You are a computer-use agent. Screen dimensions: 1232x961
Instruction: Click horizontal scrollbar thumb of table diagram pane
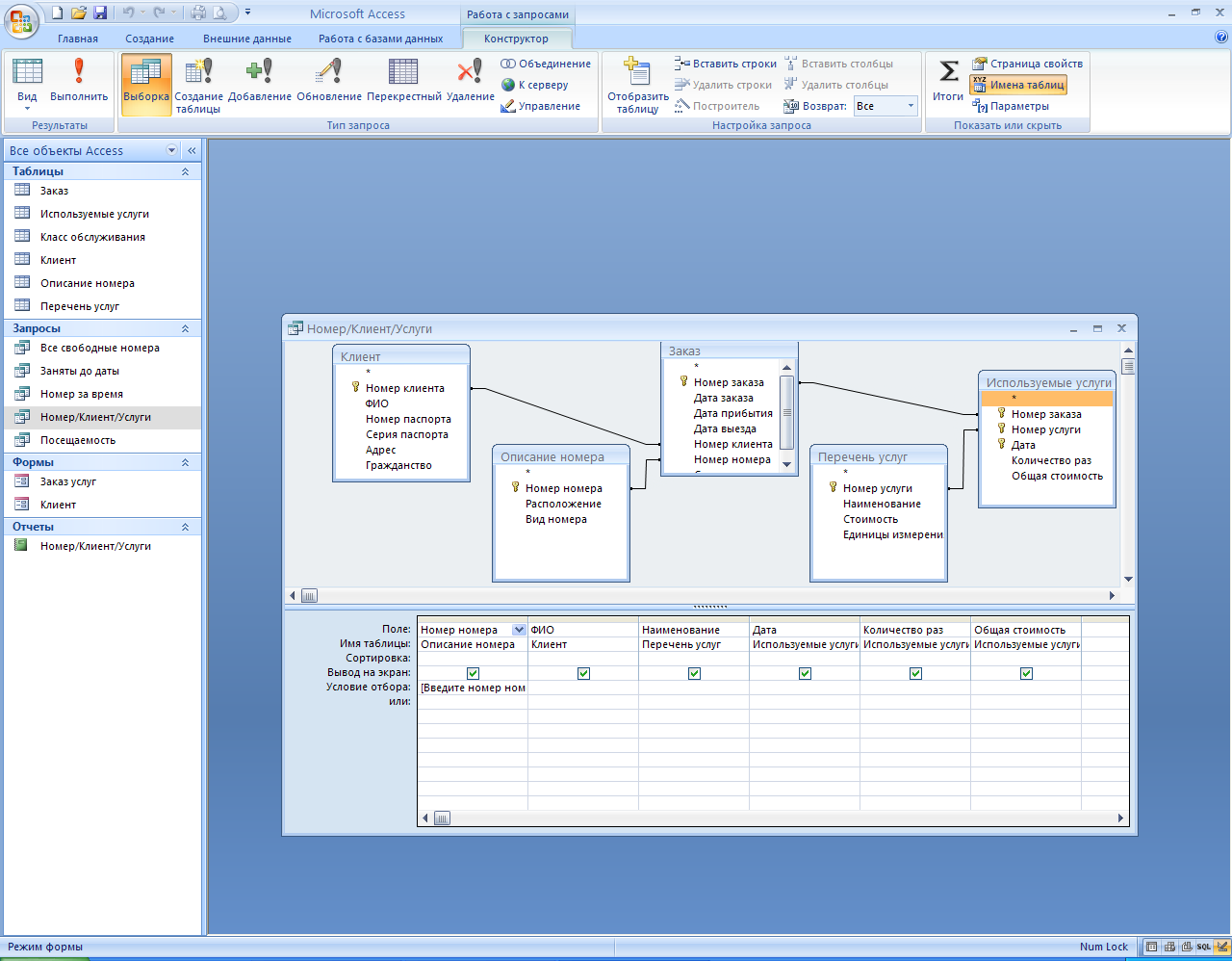tap(309, 596)
